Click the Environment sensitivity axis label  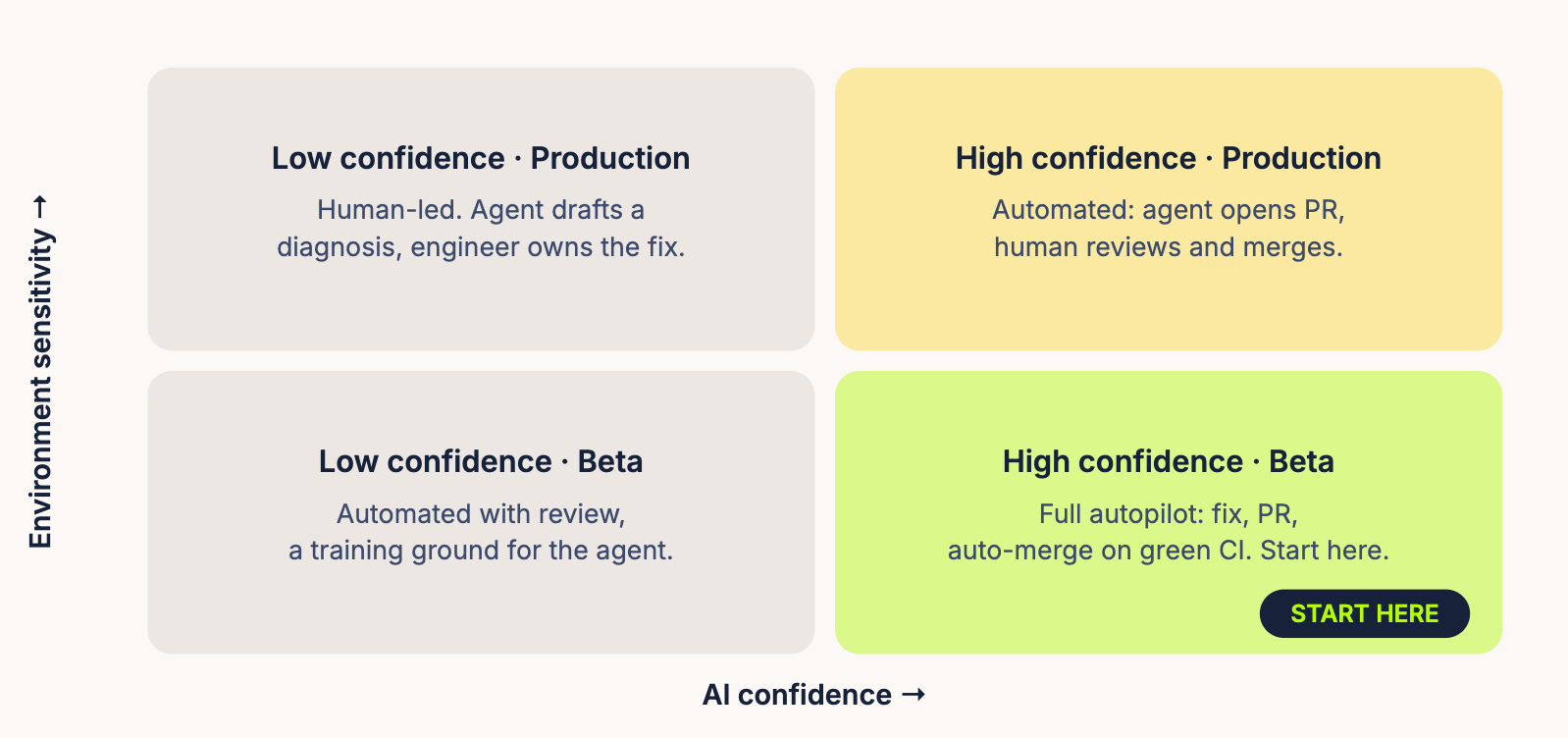[40, 389]
